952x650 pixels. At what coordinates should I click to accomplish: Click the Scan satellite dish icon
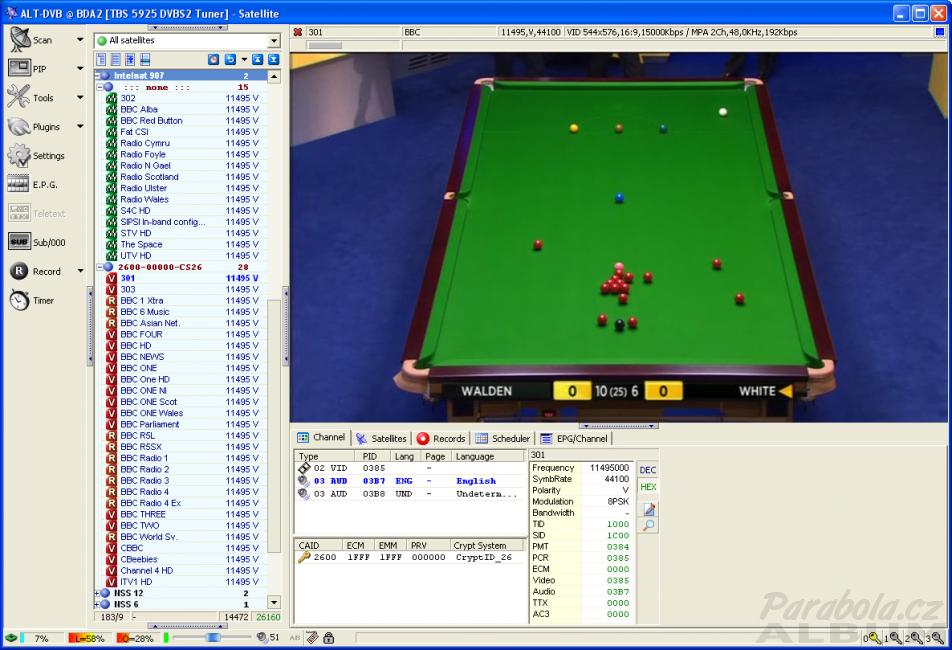pos(19,39)
